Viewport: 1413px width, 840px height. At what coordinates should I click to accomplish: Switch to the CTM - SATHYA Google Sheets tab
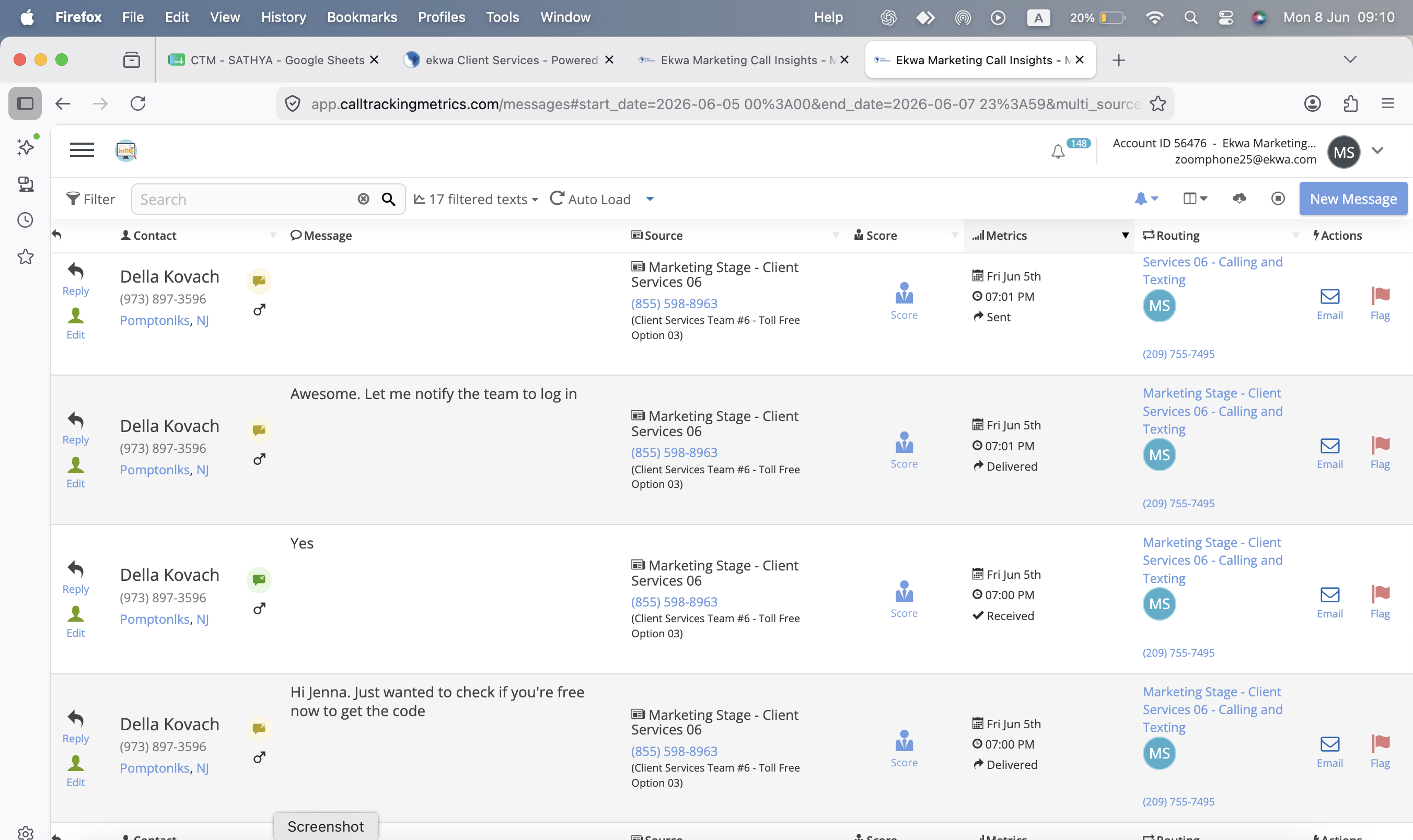click(x=274, y=60)
